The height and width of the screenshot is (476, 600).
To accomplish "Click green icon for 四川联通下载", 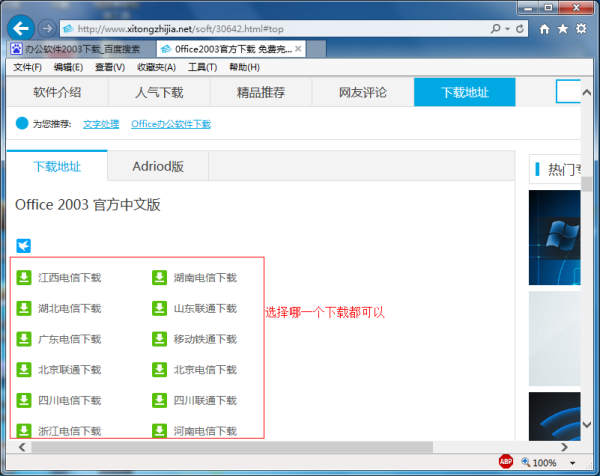I will (159, 400).
